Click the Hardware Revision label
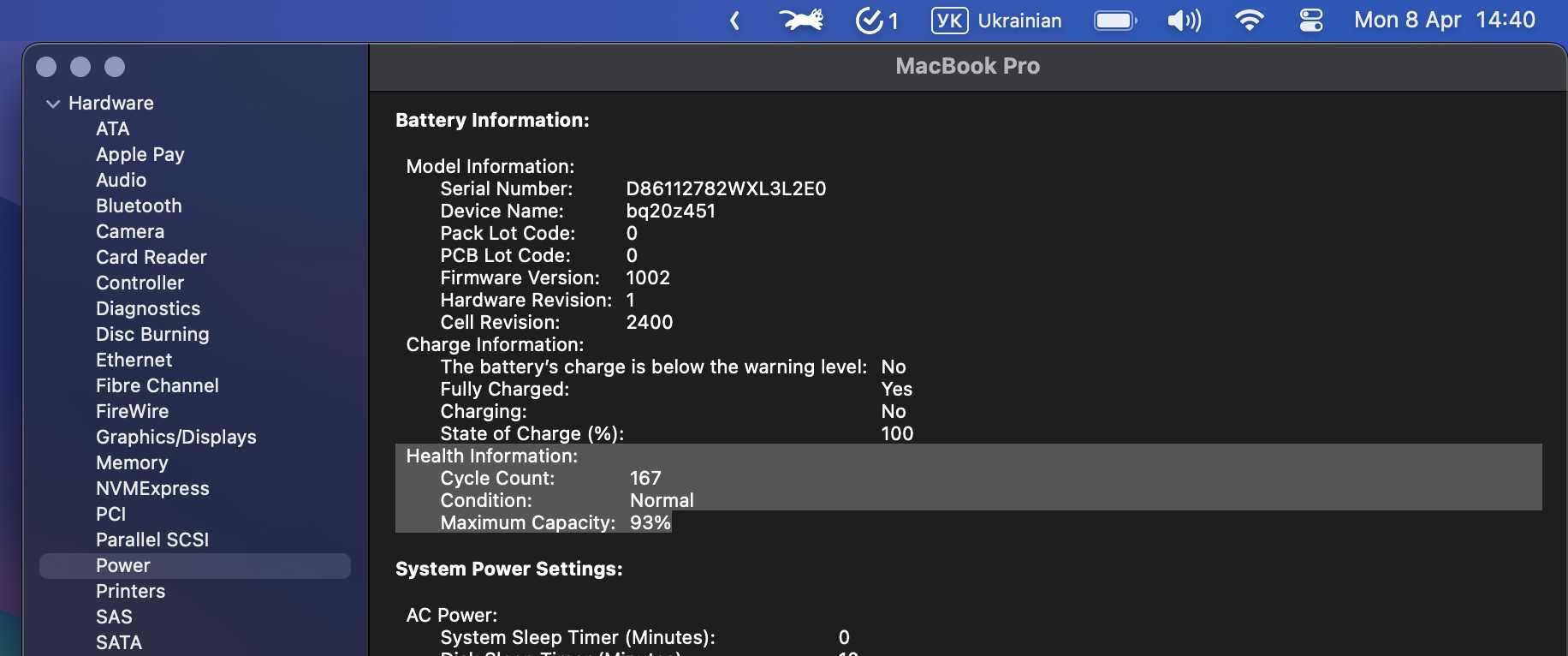This screenshot has height=656, width=1568. 526,300
